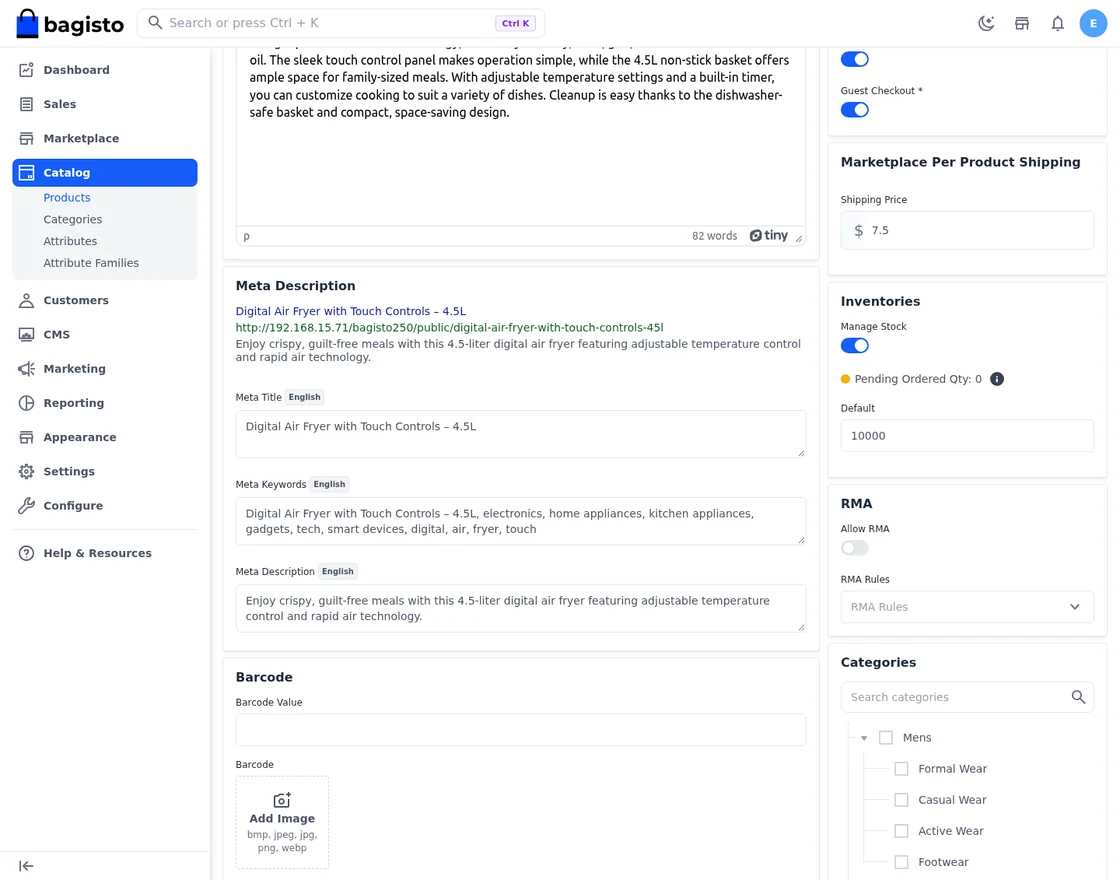Viewport: 1120px width, 880px height.
Task: Click the Meta Description text area
Action: (521, 609)
